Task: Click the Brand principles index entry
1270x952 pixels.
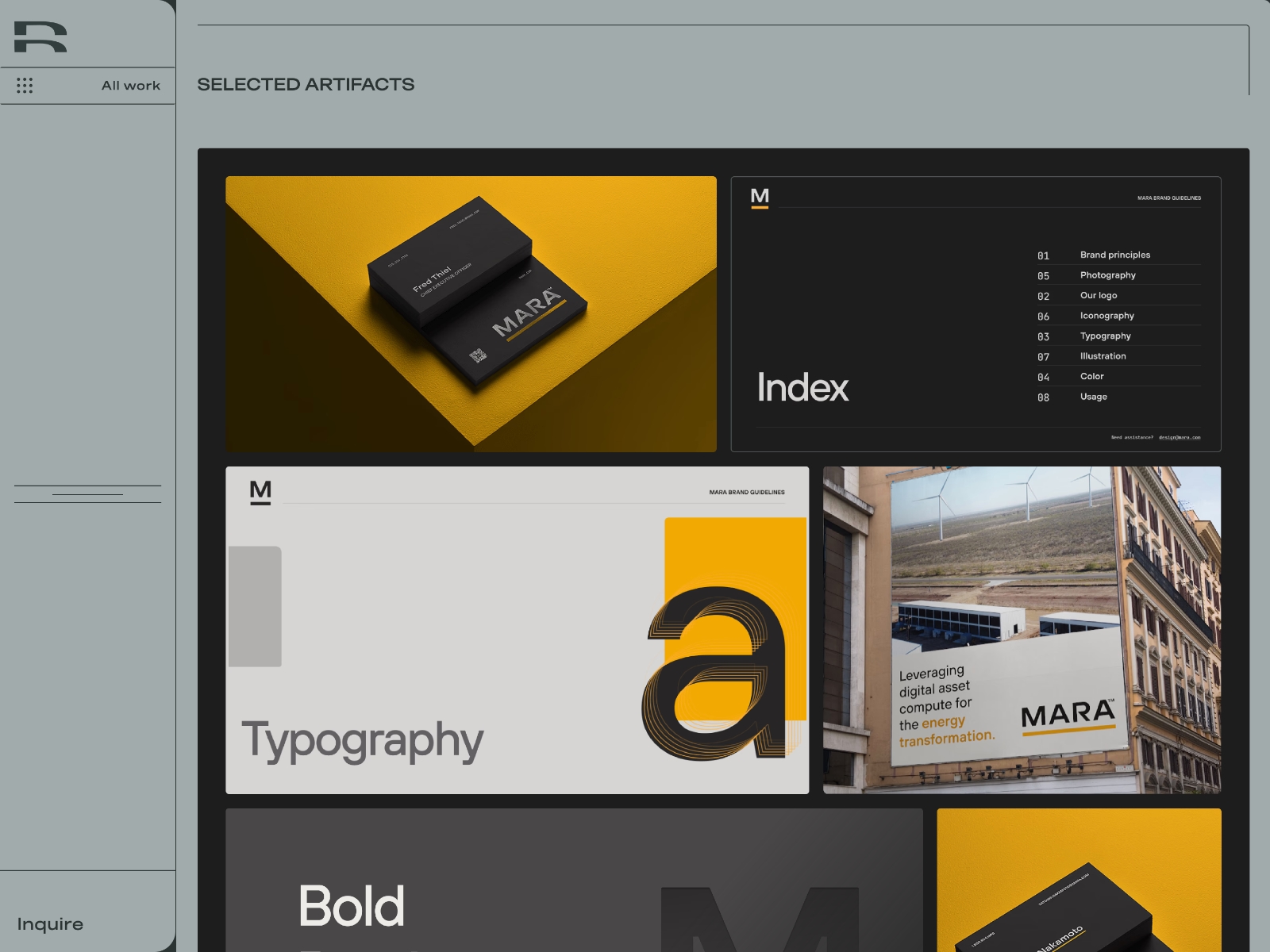Action: (x=1115, y=255)
